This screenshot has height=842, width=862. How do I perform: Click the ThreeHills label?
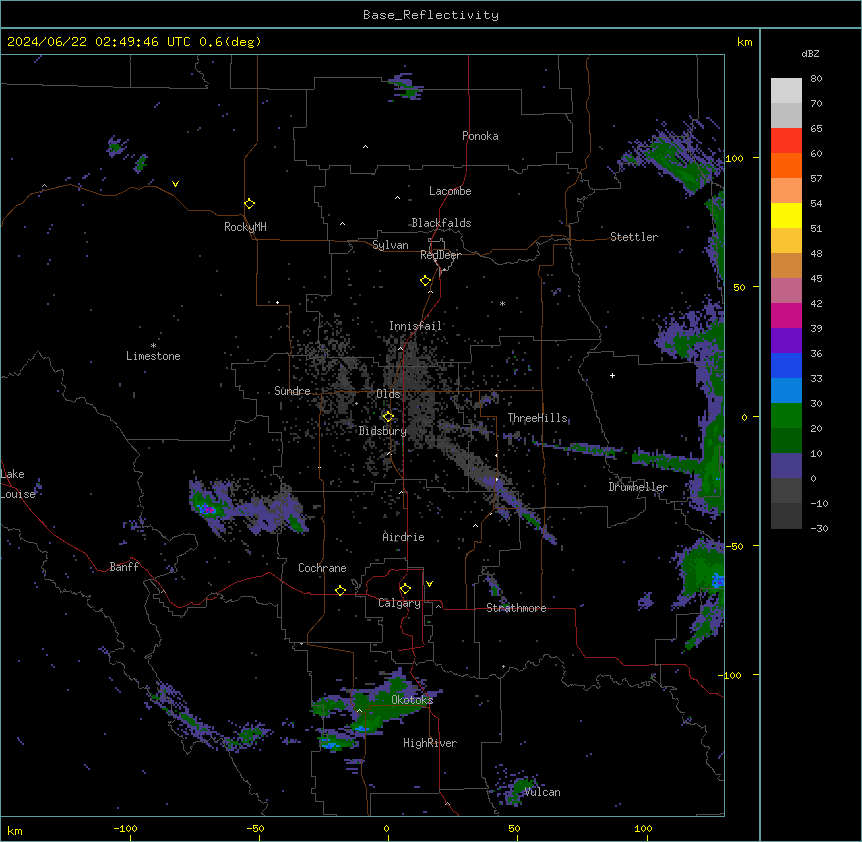(537, 418)
